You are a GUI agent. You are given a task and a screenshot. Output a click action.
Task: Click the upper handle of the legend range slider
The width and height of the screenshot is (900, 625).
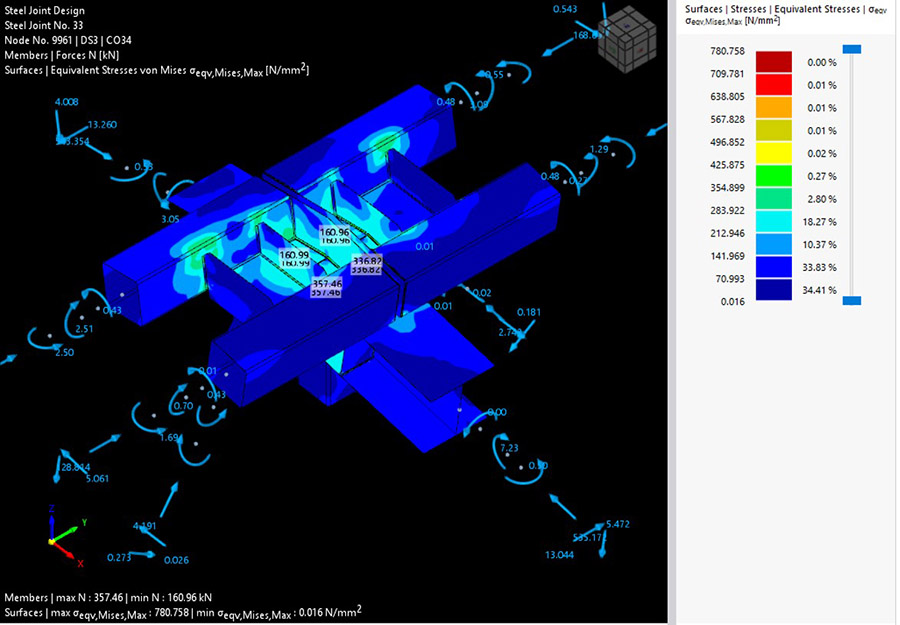[x=851, y=48]
